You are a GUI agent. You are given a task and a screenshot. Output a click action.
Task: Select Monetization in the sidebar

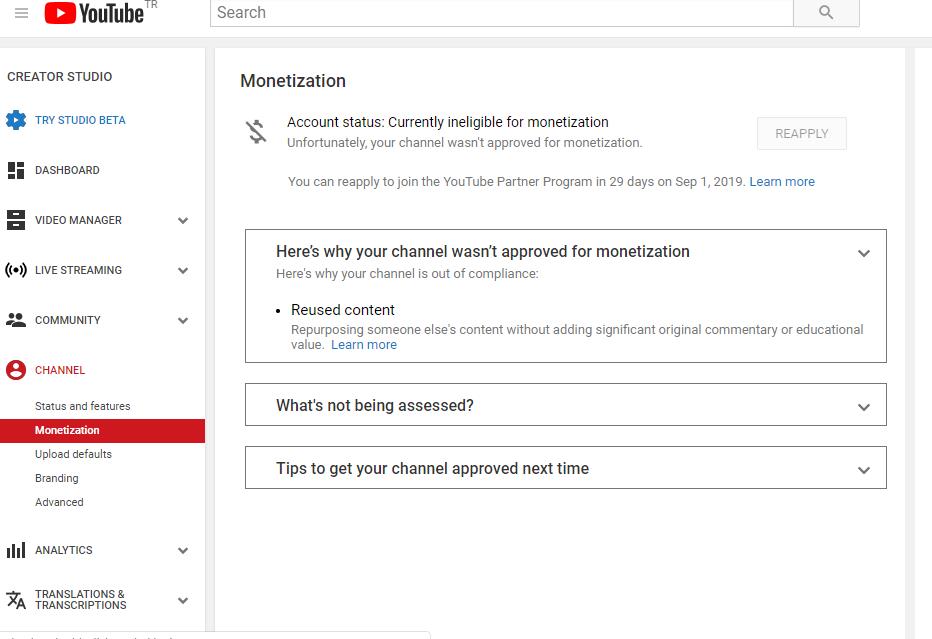tap(102, 430)
